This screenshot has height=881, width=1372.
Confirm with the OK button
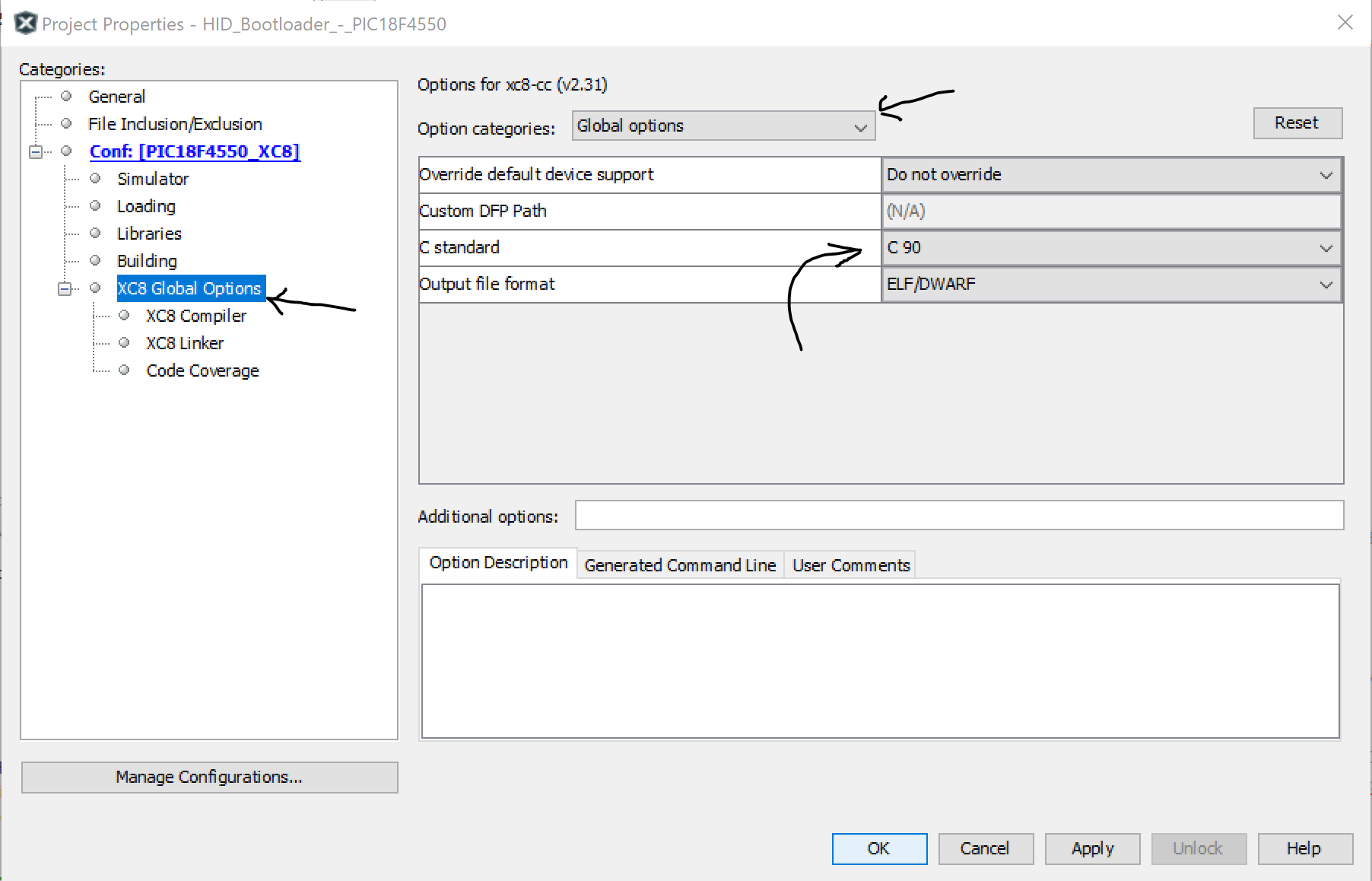[879, 849]
